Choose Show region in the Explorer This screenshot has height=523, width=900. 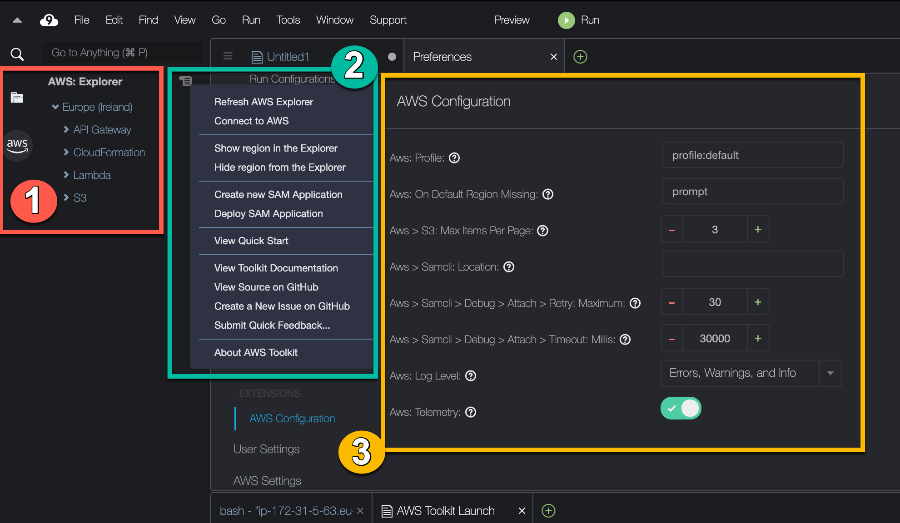276,148
